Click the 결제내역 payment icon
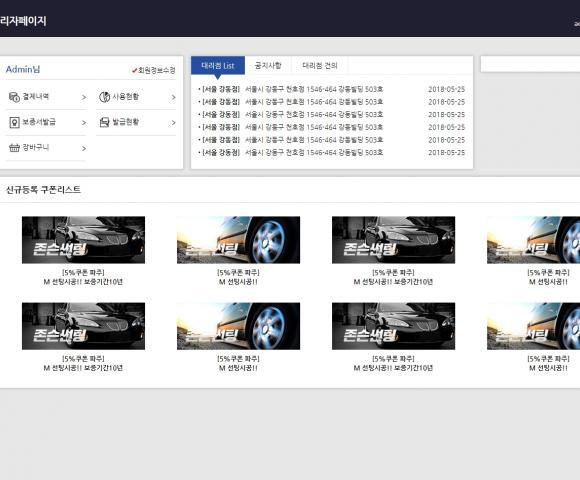This screenshot has width=580, height=480. 14,97
